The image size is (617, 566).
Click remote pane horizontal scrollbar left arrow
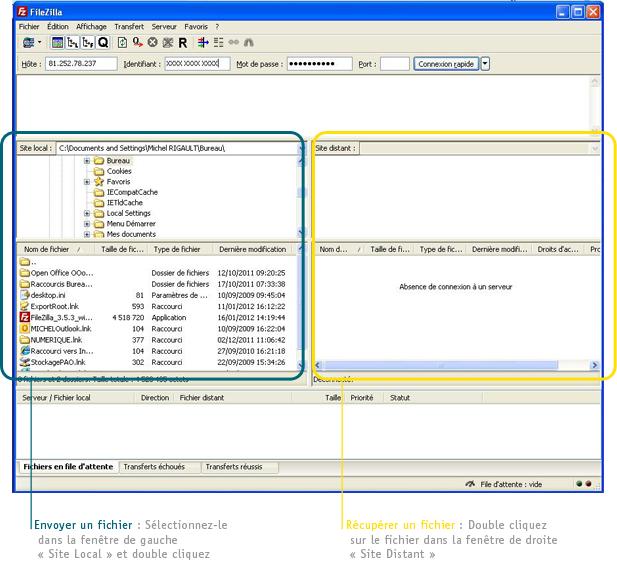pos(319,365)
